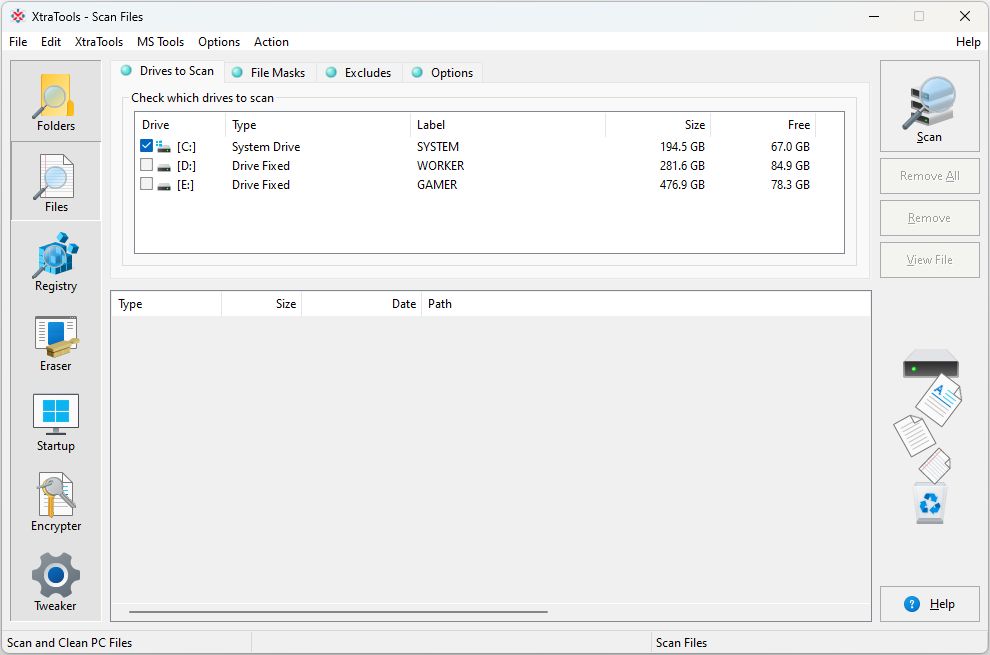Click the horizontal scrollbar in results list
This screenshot has height=655, width=990.
point(338,611)
